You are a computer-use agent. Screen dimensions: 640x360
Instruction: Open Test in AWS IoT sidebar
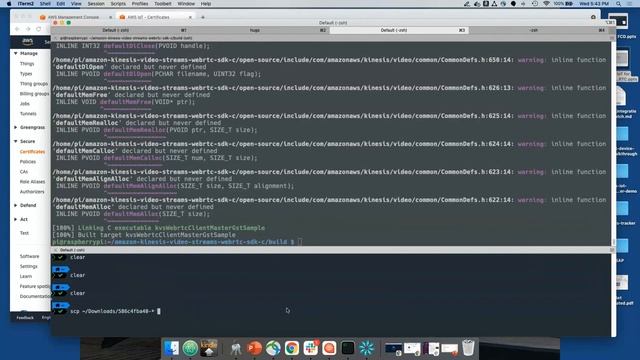click(x=24, y=233)
